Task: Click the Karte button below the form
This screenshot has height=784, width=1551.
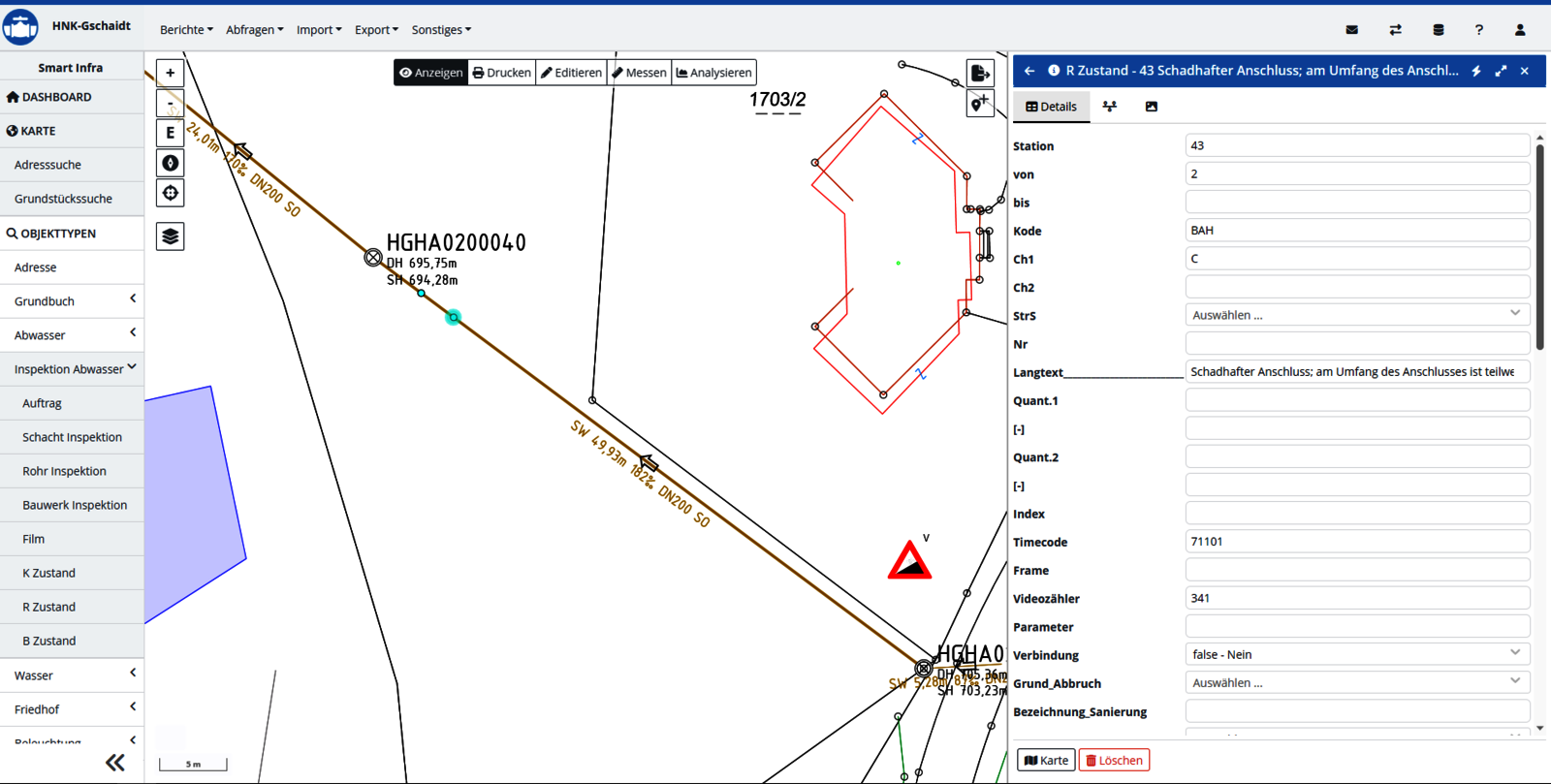Action: (x=1046, y=761)
